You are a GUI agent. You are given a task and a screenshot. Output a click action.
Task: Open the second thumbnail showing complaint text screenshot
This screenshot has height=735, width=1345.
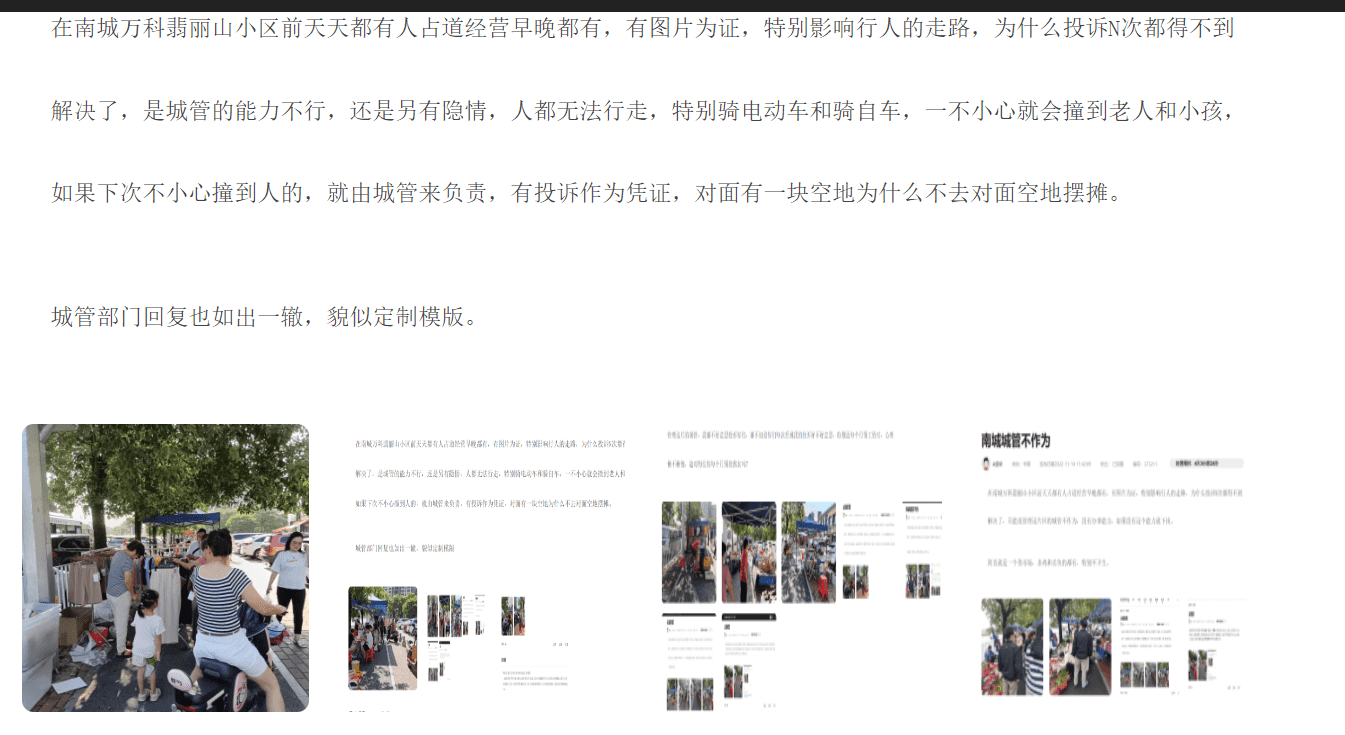click(485, 568)
